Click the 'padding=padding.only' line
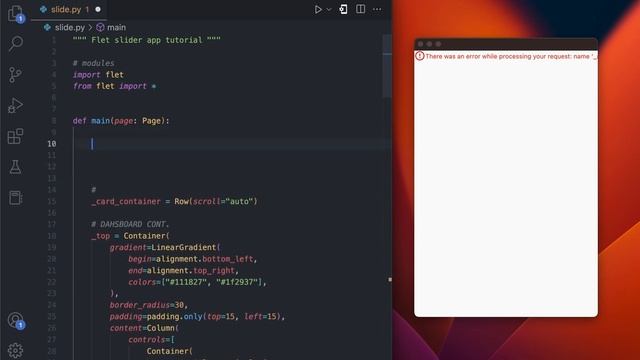640x360 pixels. coord(197,317)
